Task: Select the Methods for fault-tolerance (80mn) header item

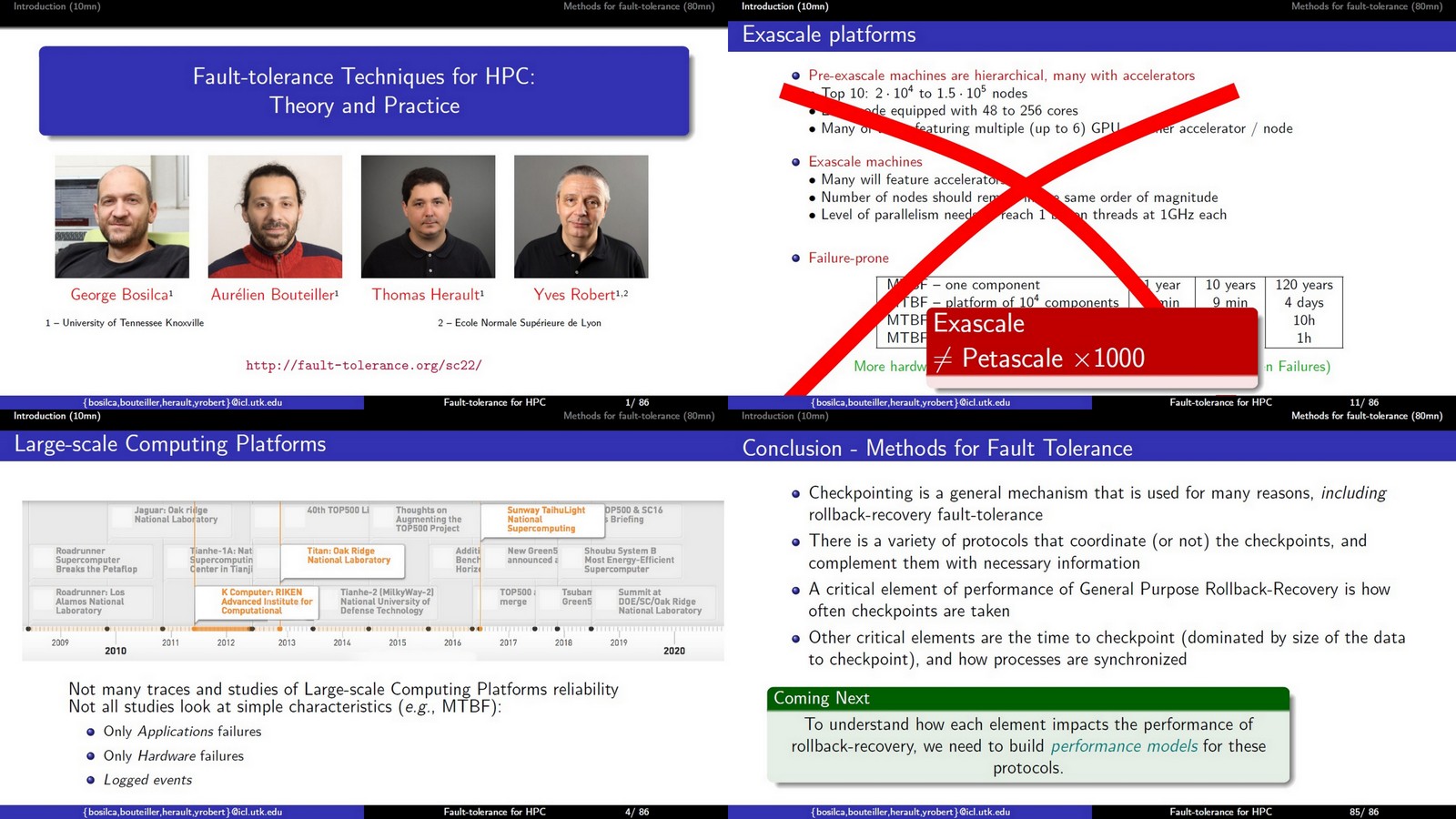Action: pos(638,6)
